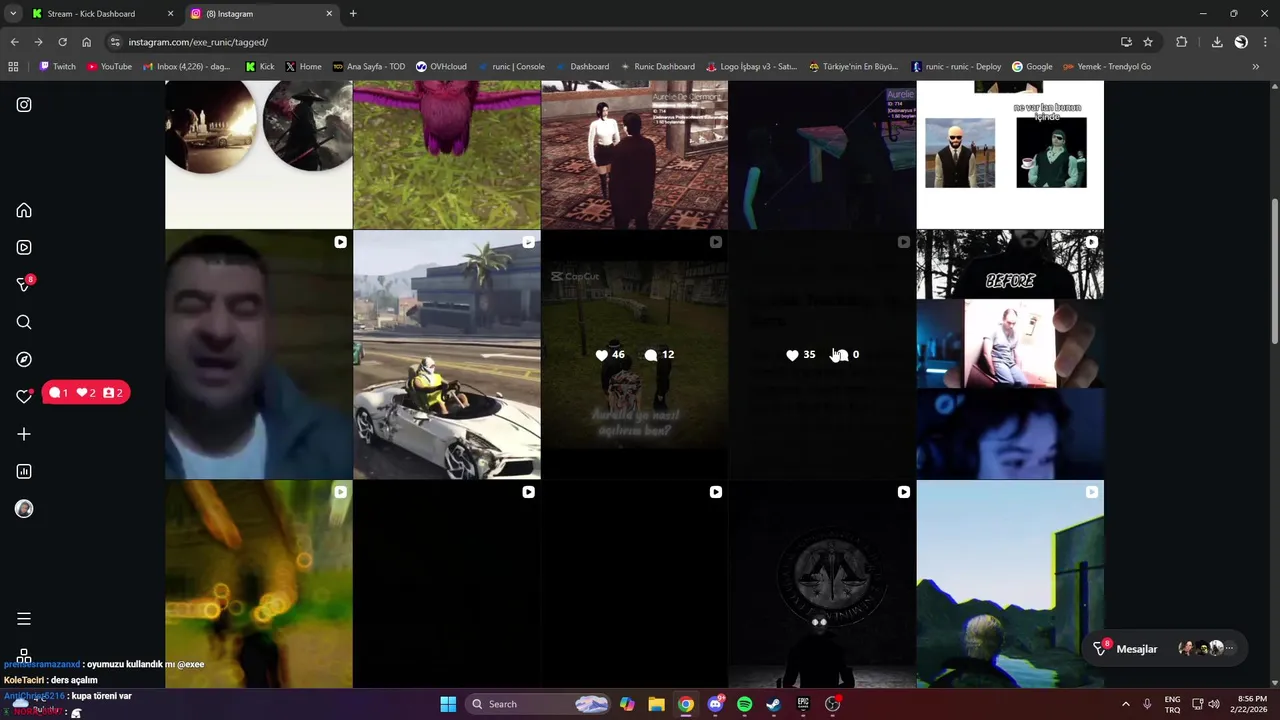The width and height of the screenshot is (1280, 720).
Task: Open the OVHcloud bookmark
Action: [x=441, y=67]
